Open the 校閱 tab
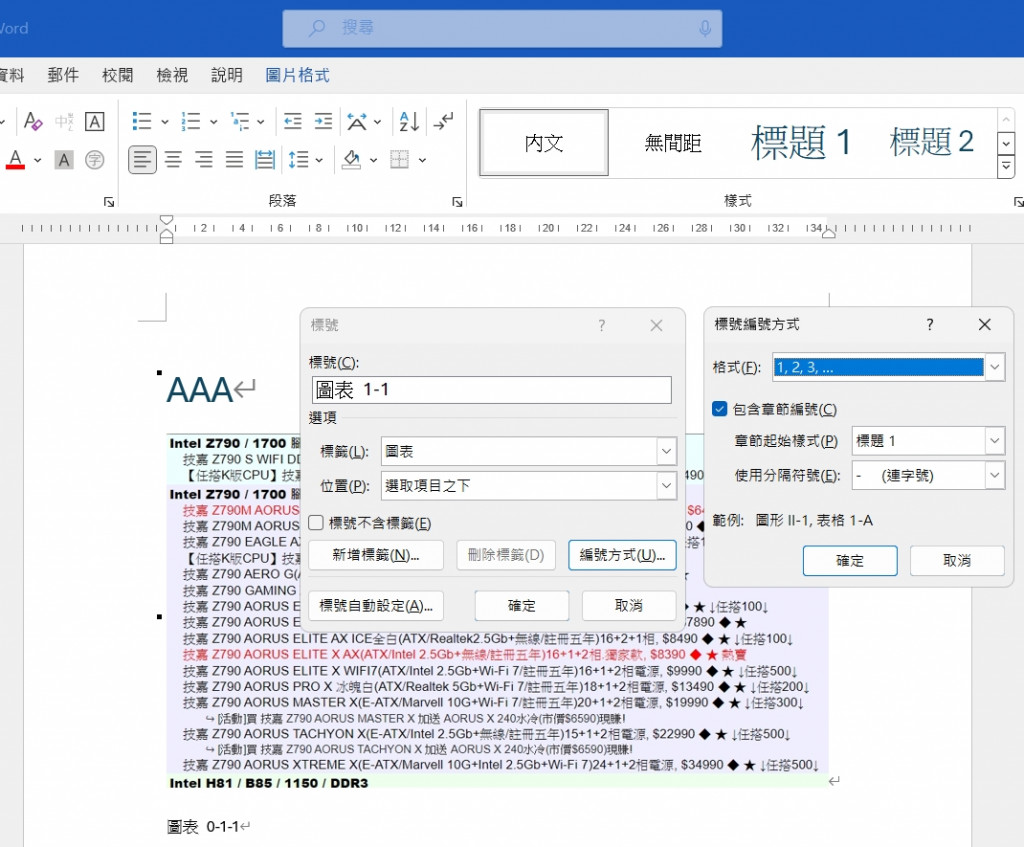The width and height of the screenshot is (1024, 847). coord(118,75)
